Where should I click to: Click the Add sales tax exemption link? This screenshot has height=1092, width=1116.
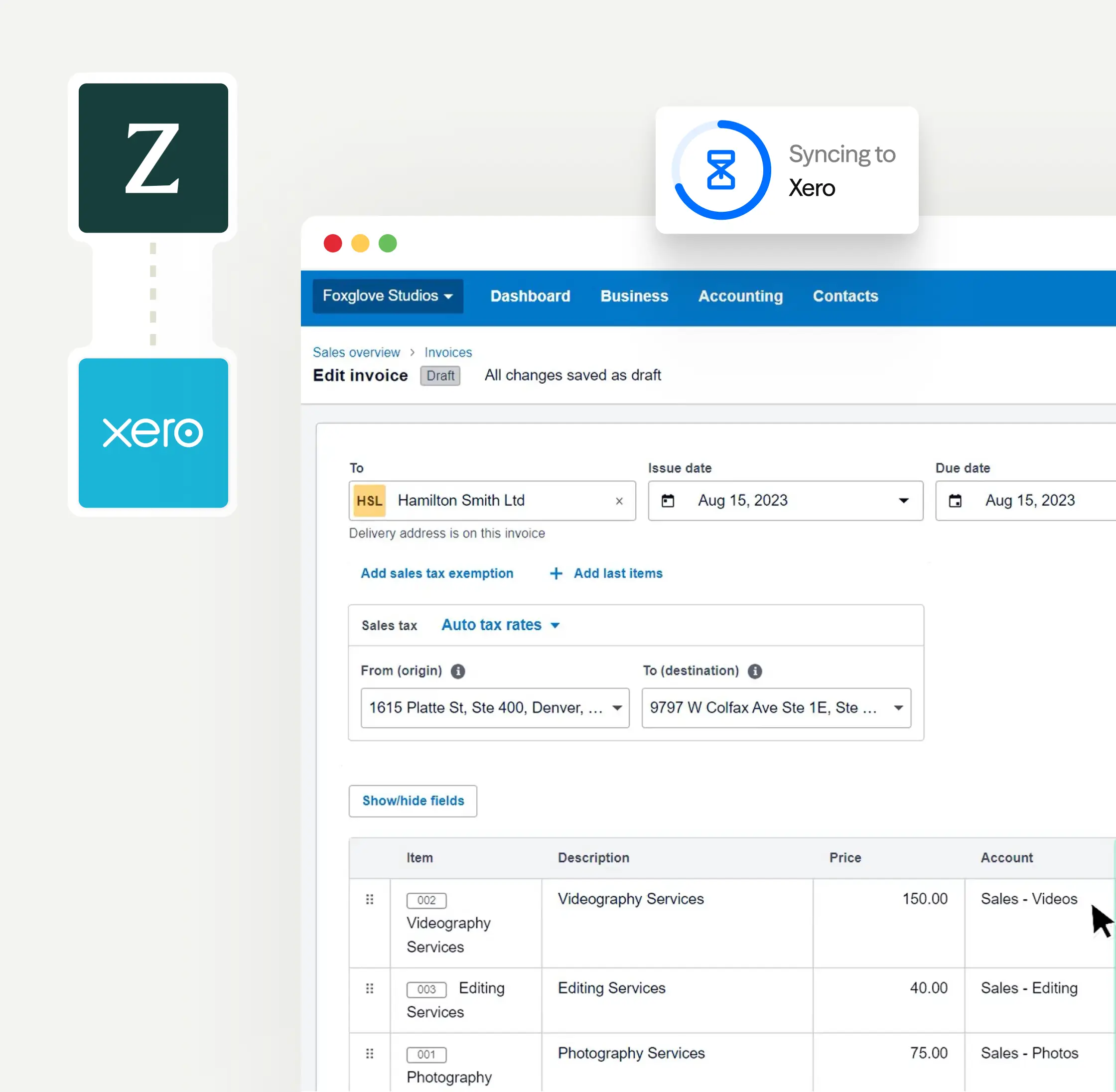click(x=437, y=573)
